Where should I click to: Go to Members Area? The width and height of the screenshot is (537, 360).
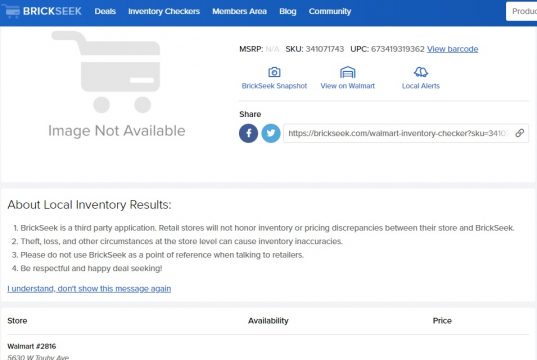tap(239, 11)
